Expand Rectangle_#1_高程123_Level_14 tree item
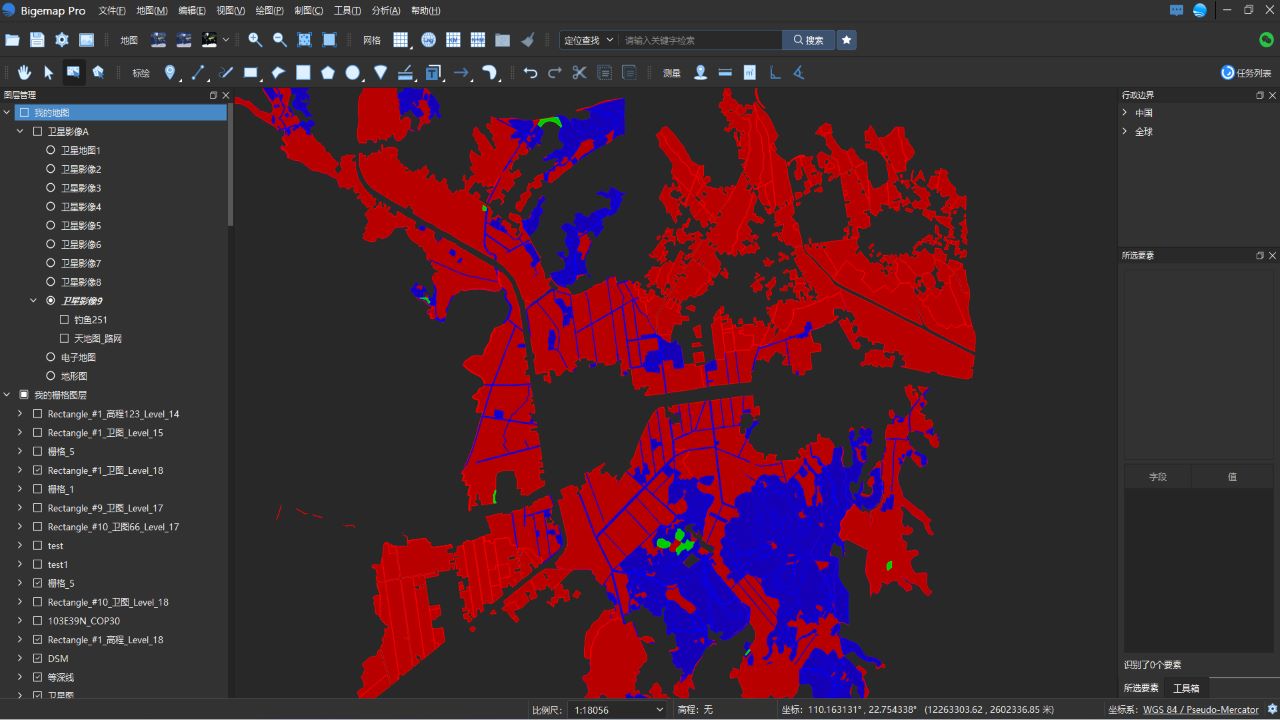Image resolution: width=1280 pixels, height=720 pixels. pos(20,413)
